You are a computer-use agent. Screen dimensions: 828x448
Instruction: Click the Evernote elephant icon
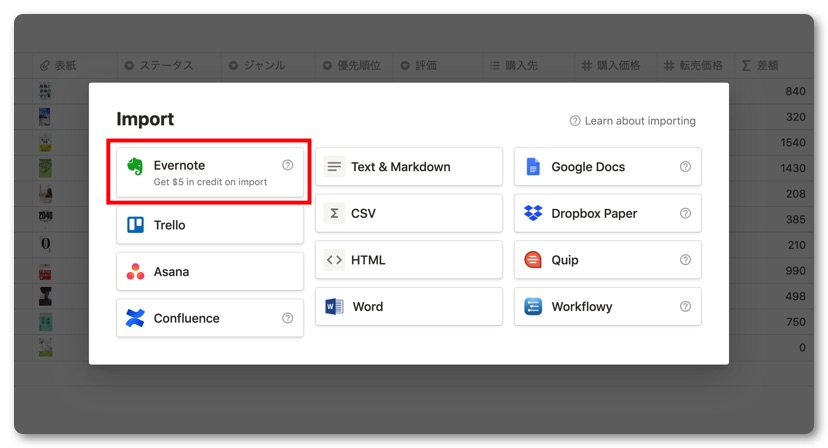click(135, 167)
